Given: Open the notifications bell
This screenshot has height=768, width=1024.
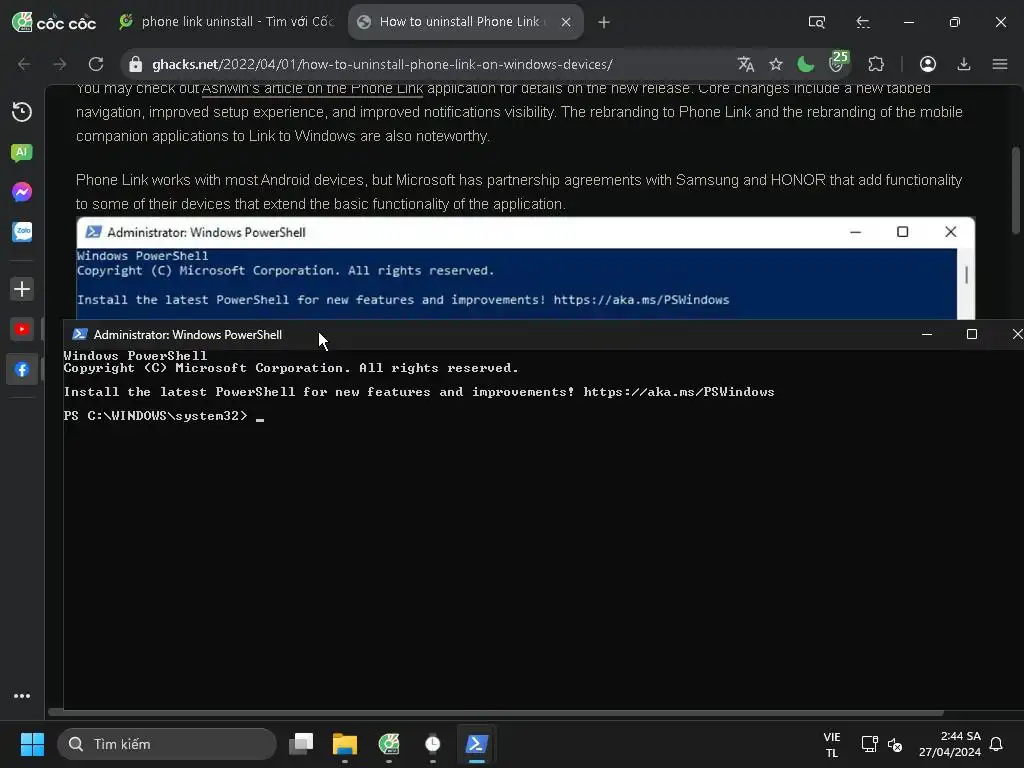Looking at the screenshot, I should point(997,744).
